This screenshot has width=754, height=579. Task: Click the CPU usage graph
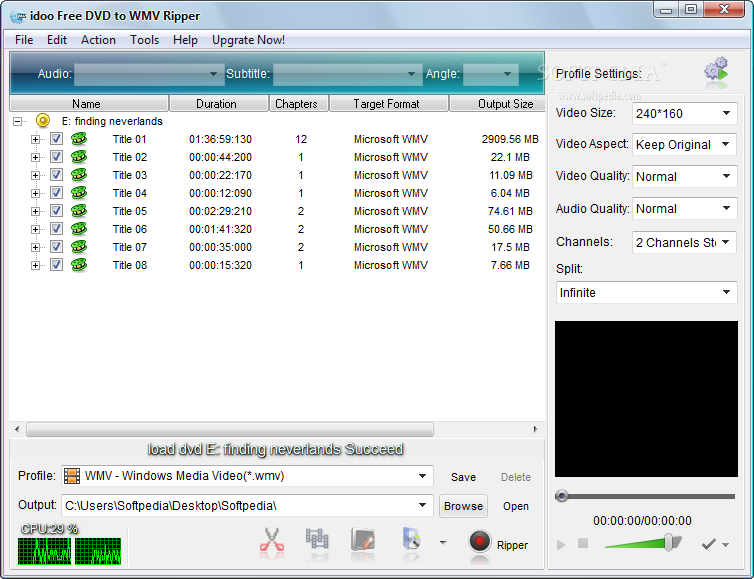click(x=69, y=551)
